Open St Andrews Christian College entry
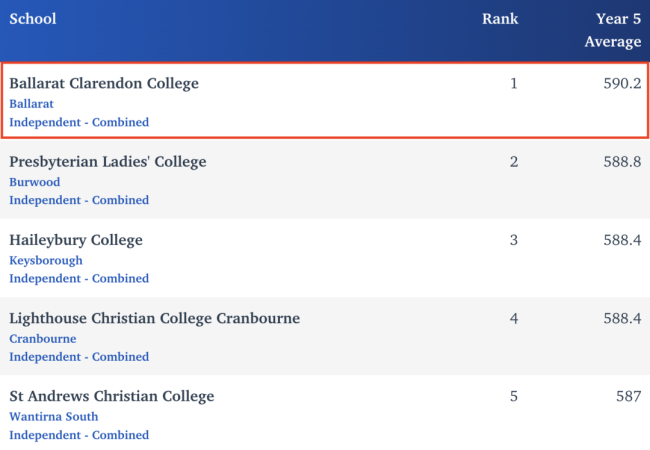 click(112, 396)
